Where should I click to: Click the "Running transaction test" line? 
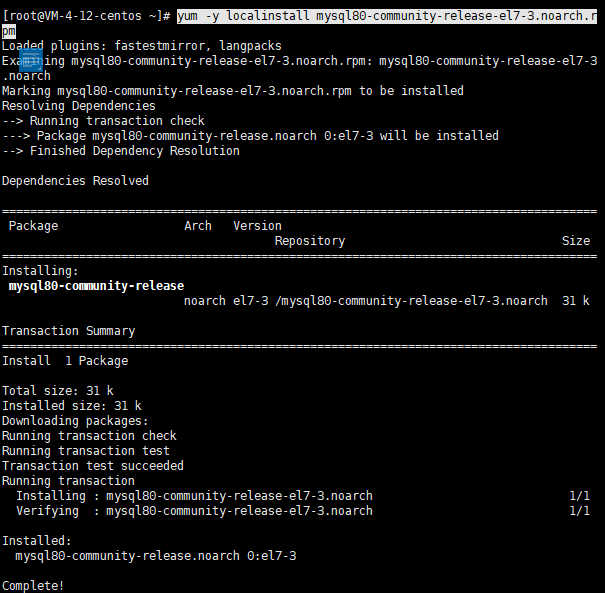coord(86,451)
